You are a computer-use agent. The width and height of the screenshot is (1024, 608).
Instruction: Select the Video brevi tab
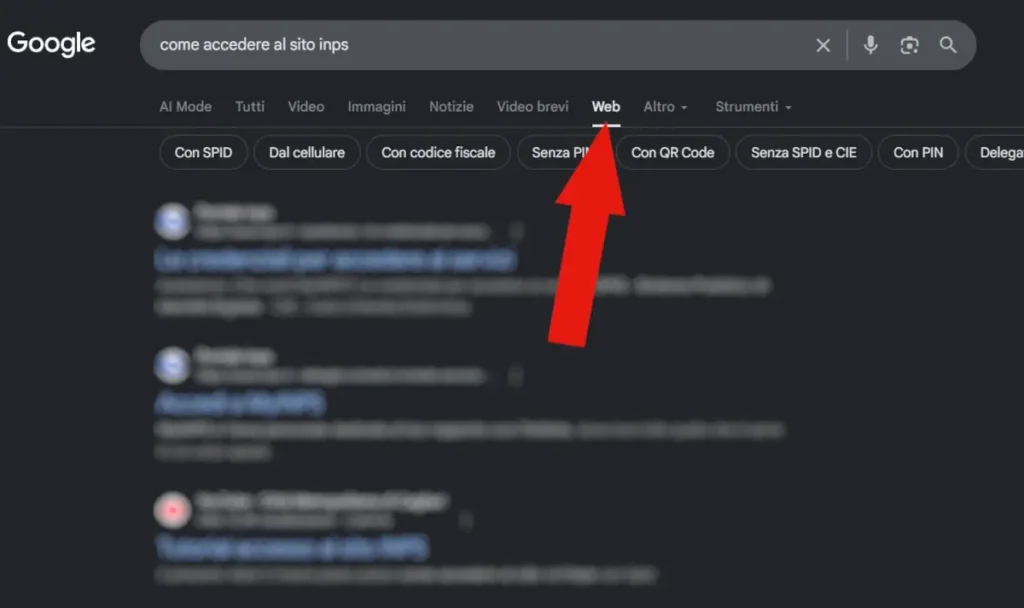532,106
